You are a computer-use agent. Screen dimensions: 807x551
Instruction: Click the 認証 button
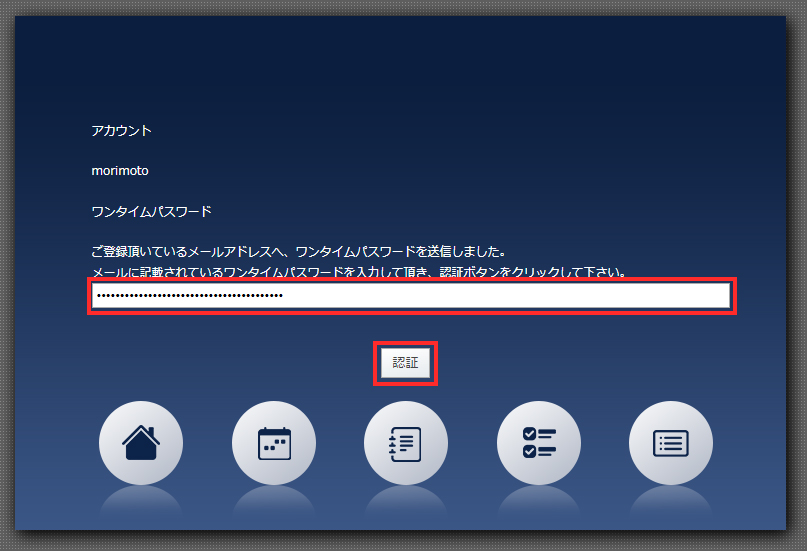click(x=405, y=364)
